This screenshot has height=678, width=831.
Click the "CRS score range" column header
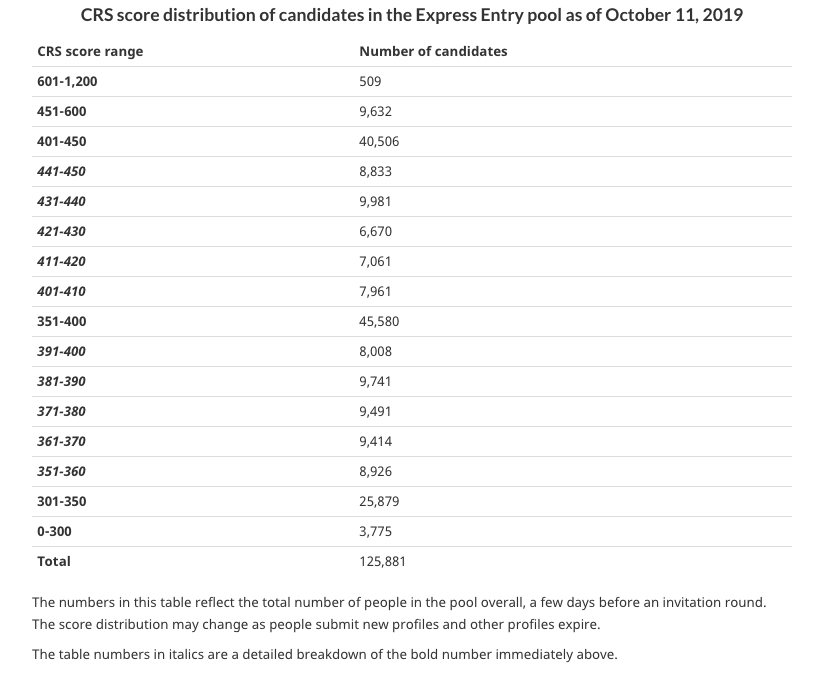[90, 51]
